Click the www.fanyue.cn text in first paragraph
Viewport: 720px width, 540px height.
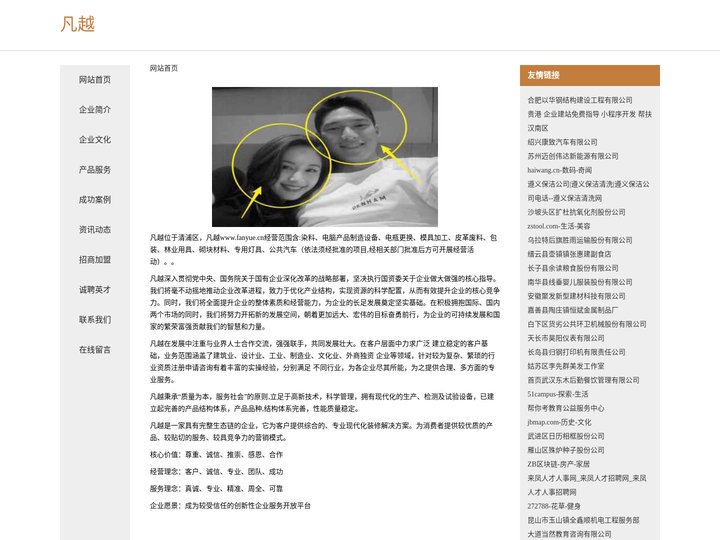click(242, 238)
